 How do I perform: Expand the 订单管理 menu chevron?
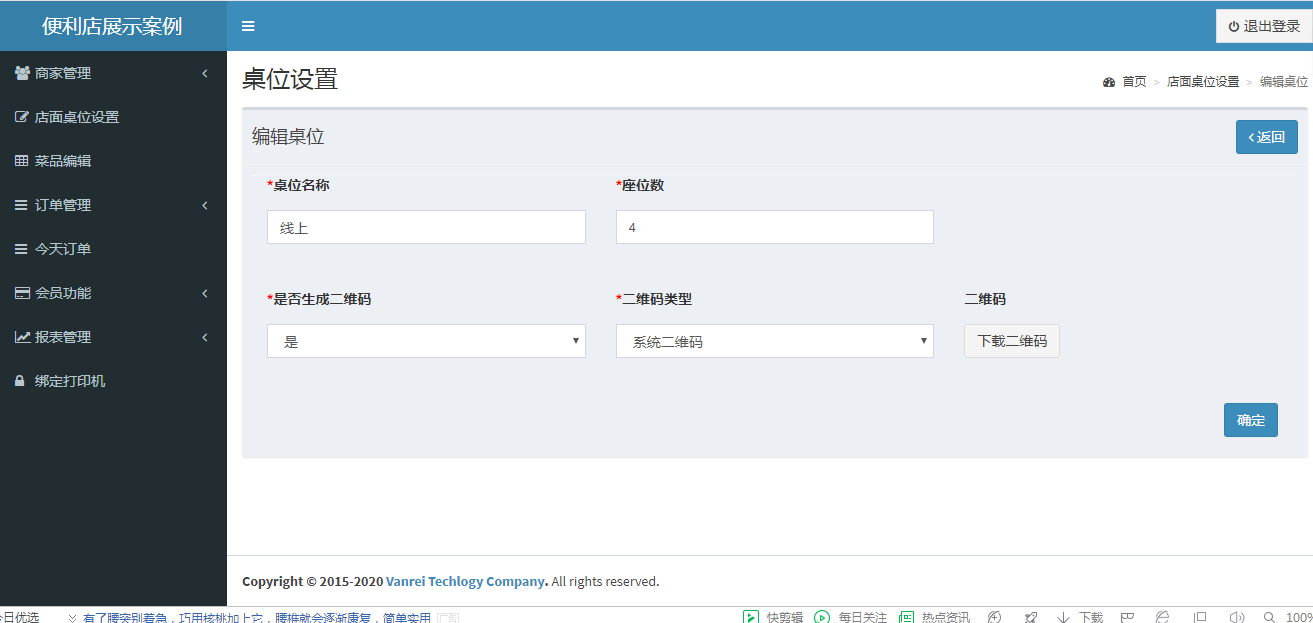[x=205, y=205]
